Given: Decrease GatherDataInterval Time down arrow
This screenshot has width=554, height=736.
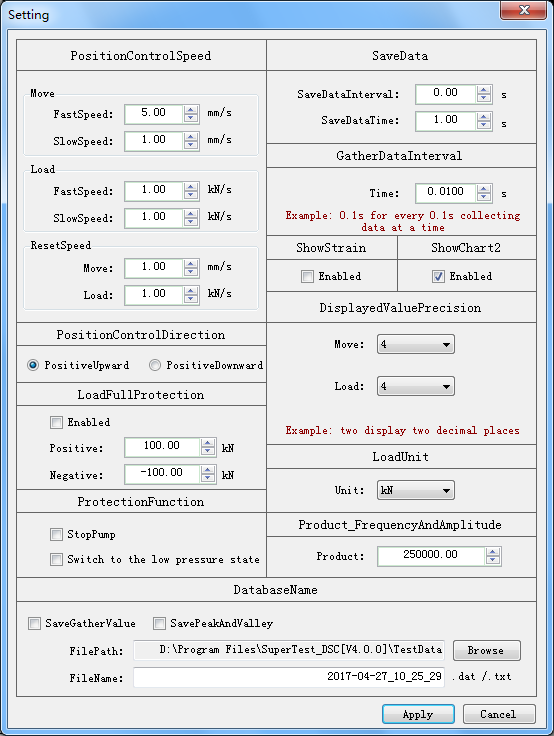Looking at the screenshot, I should point(484,197).
